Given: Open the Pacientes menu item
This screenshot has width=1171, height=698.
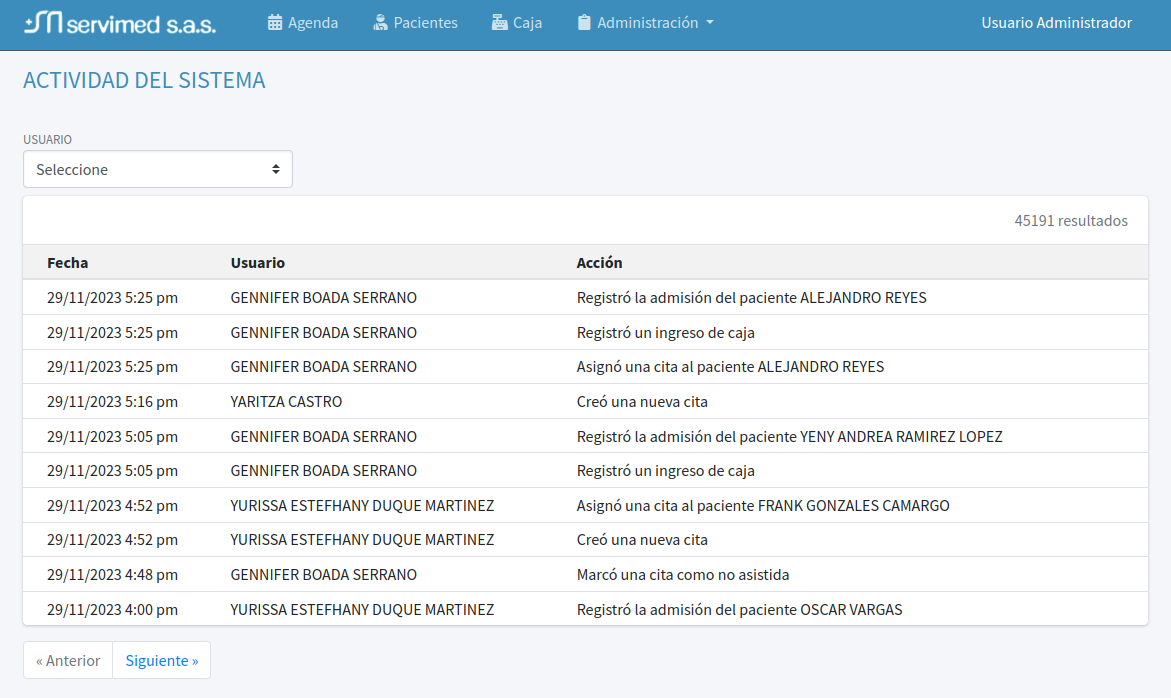Looking at the screenshot, I should coord(425,23).
